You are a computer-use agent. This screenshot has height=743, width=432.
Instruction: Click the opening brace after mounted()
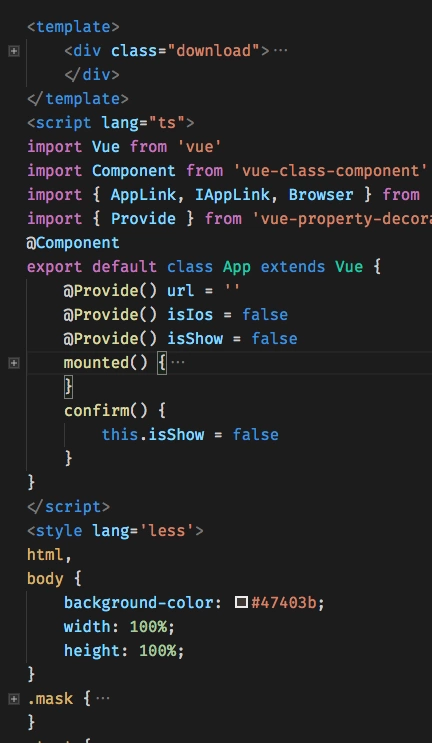(162, 363)
